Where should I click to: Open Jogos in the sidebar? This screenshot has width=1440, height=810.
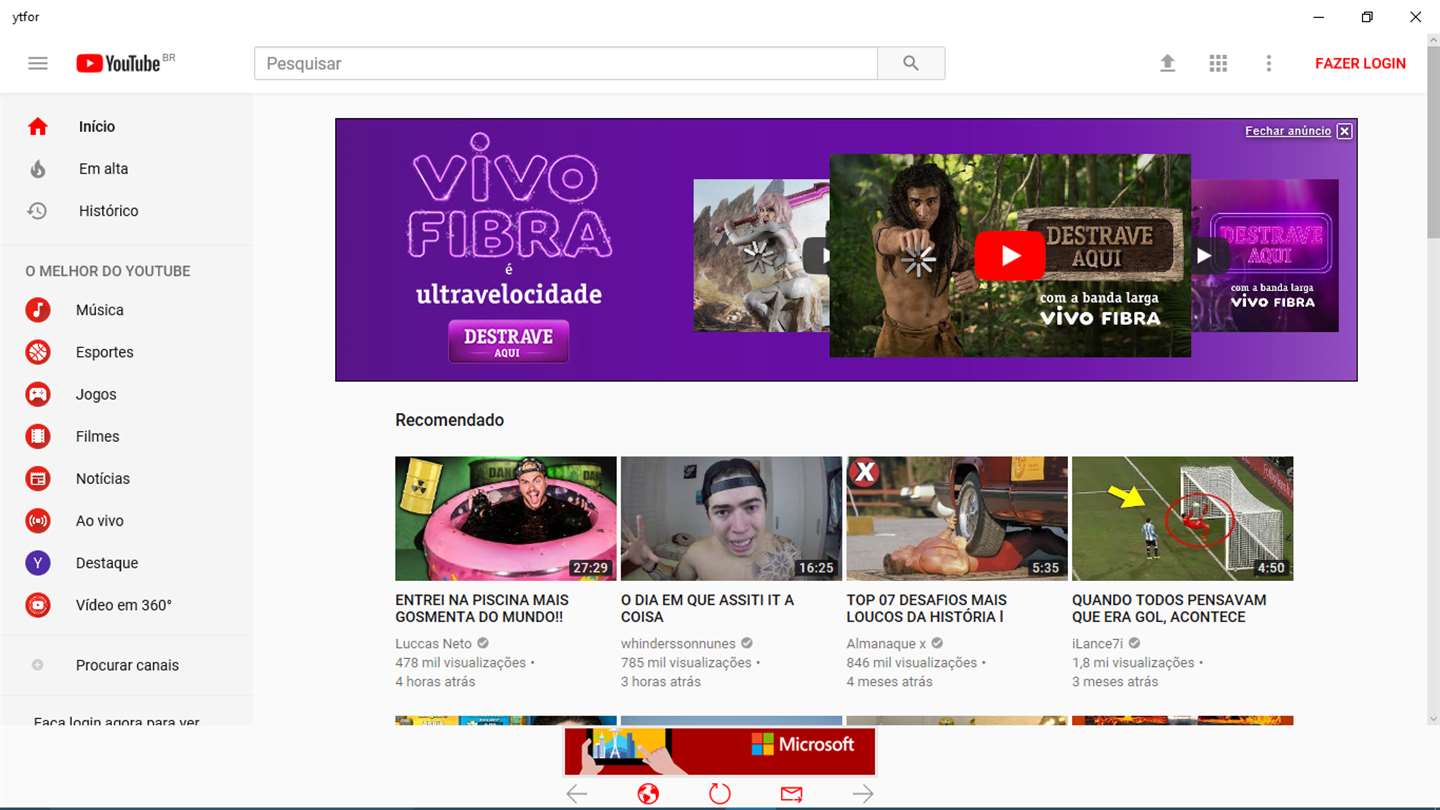pos(96,394)
